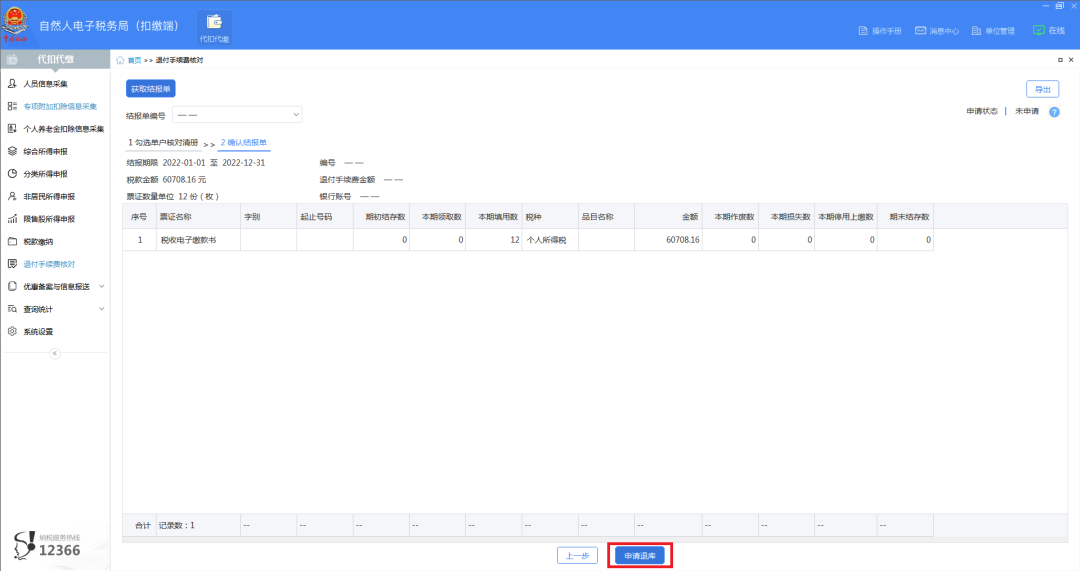The height and width of the screenshot is (571, 1080).
Task: Open 系统设置 gear icon
Action: [12, 331]
